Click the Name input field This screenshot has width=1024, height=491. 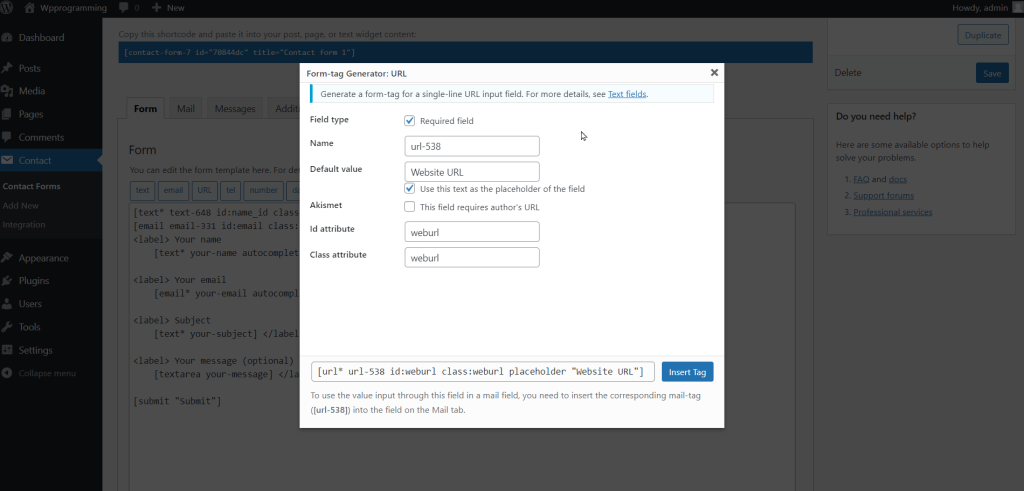[472, 146]
